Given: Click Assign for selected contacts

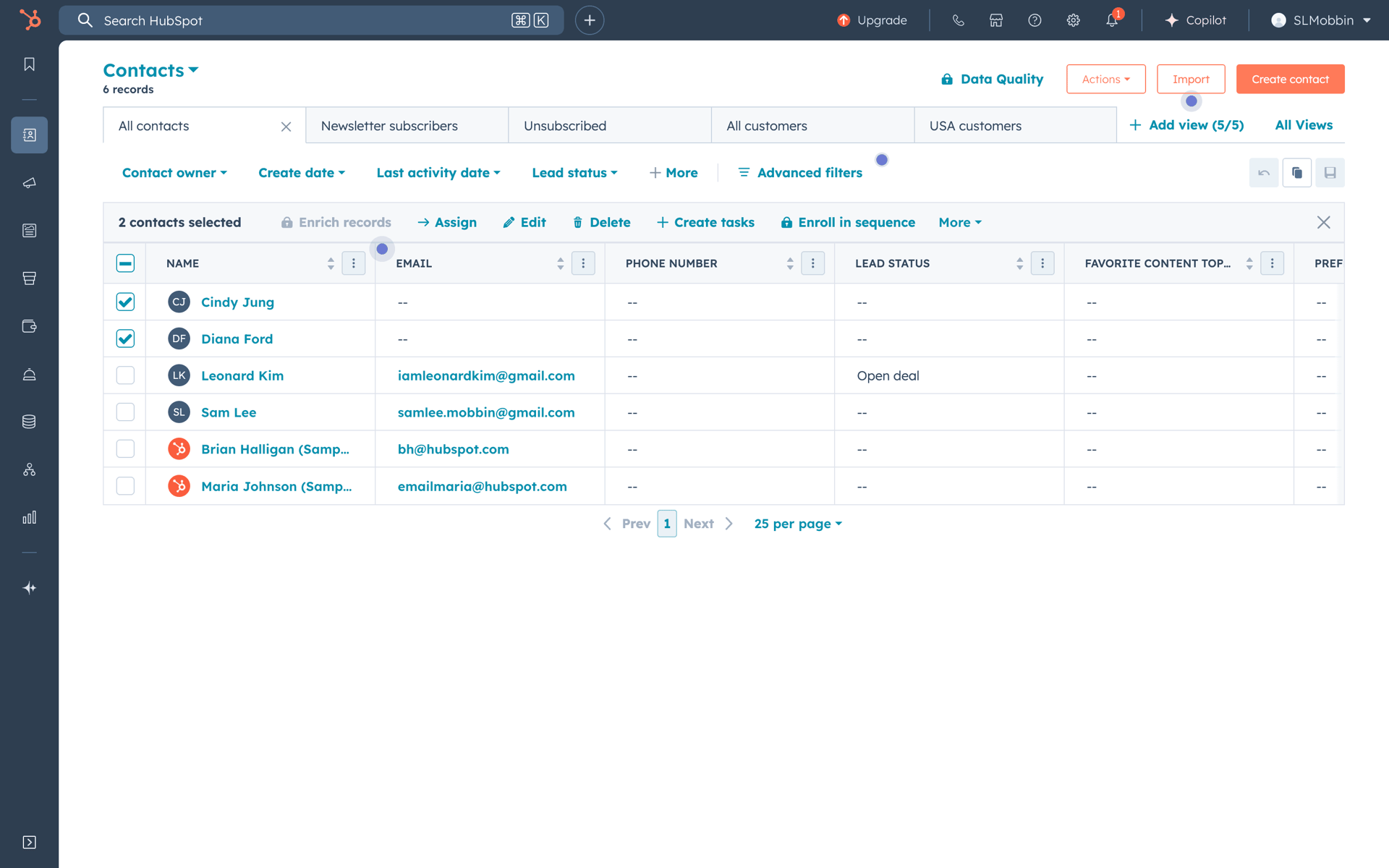Looking at the screenshot, I should point(447,223).
